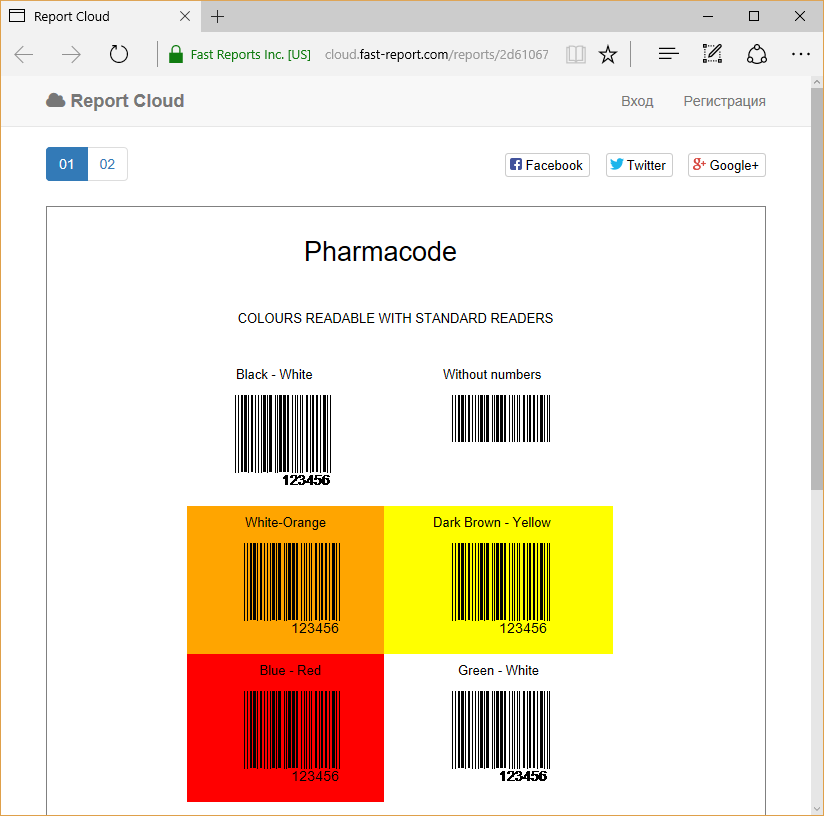The height and width of the screenshot is (816, 824).
Task: Click the Without numbers barcode
Action: pyautogui.click(x=501, y=418)
